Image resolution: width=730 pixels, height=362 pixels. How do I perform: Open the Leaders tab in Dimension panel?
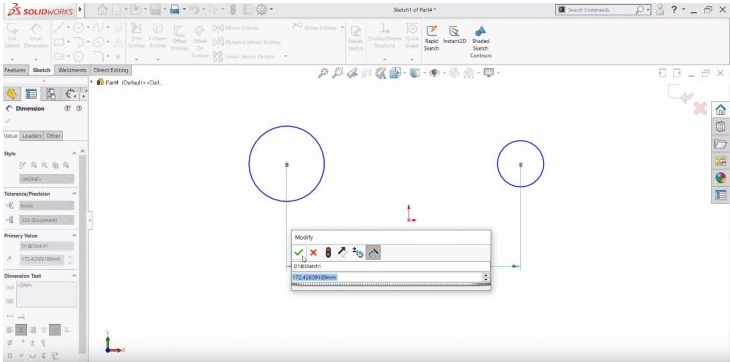click(32, 136)
